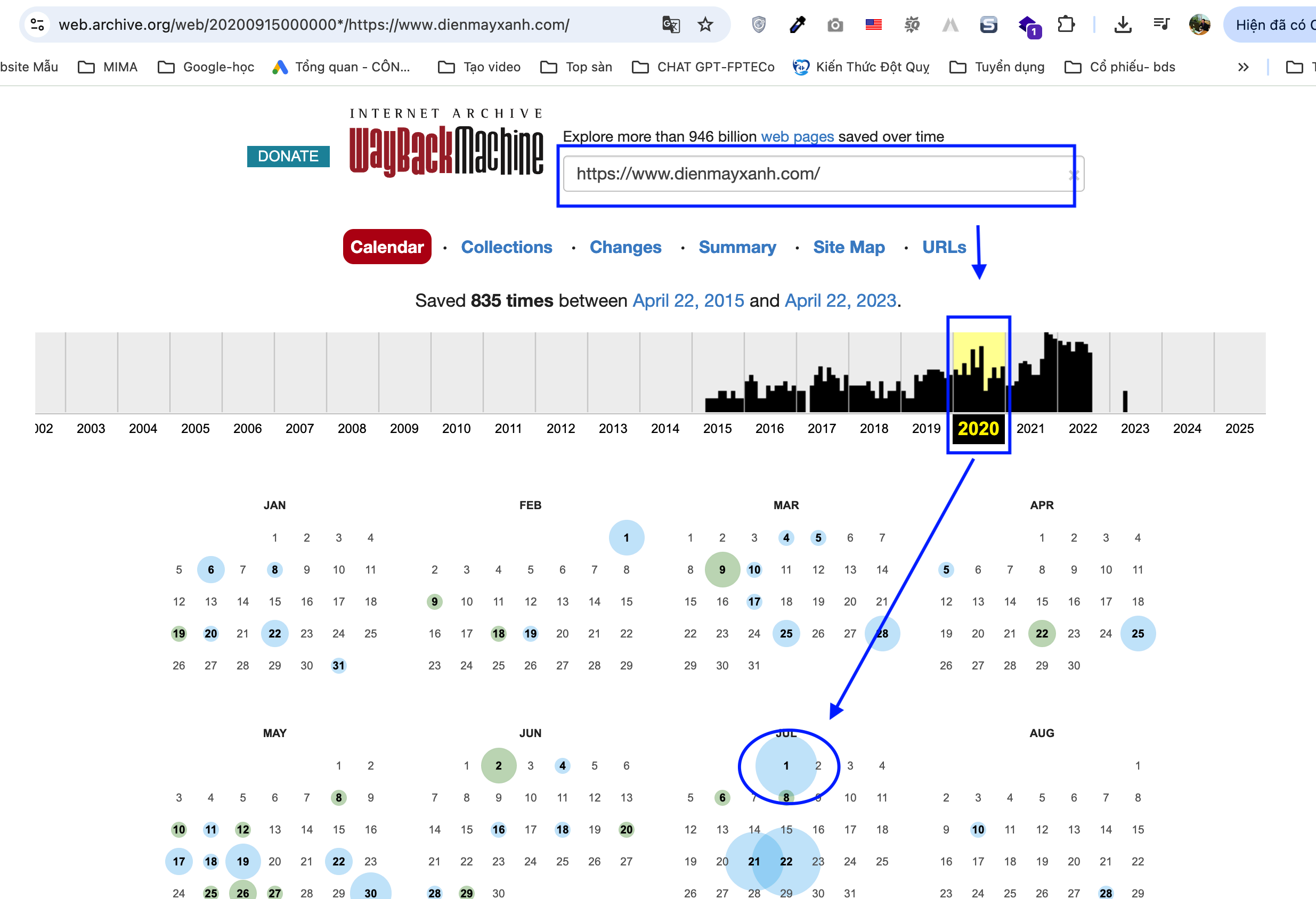Clear the search field with X icon
The width and height of the screenshot is (1316, 899).
point(1073,176)
